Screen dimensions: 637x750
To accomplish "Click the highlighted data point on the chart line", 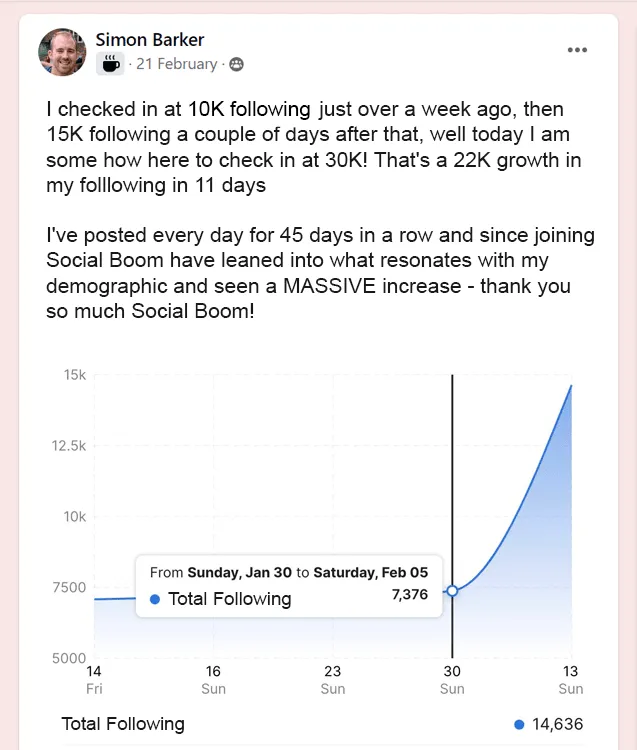I will pyautogui.click(x=452, y=591).
